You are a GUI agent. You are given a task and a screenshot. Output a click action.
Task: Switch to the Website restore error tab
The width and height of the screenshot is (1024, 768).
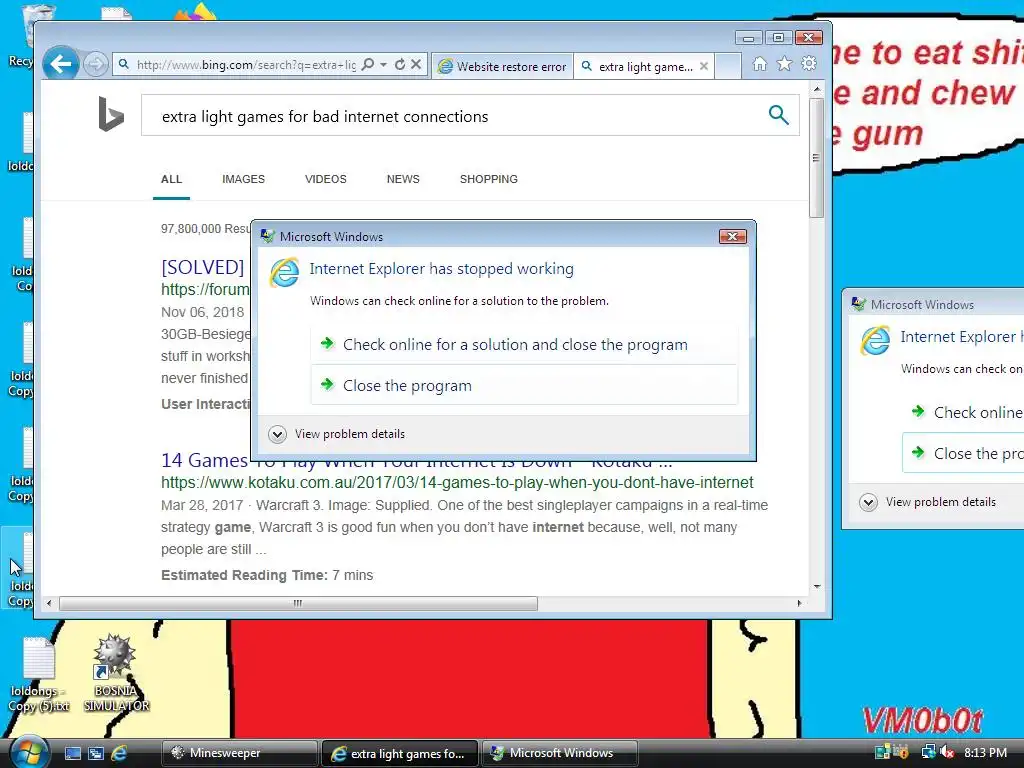click(x=502, y=66)
